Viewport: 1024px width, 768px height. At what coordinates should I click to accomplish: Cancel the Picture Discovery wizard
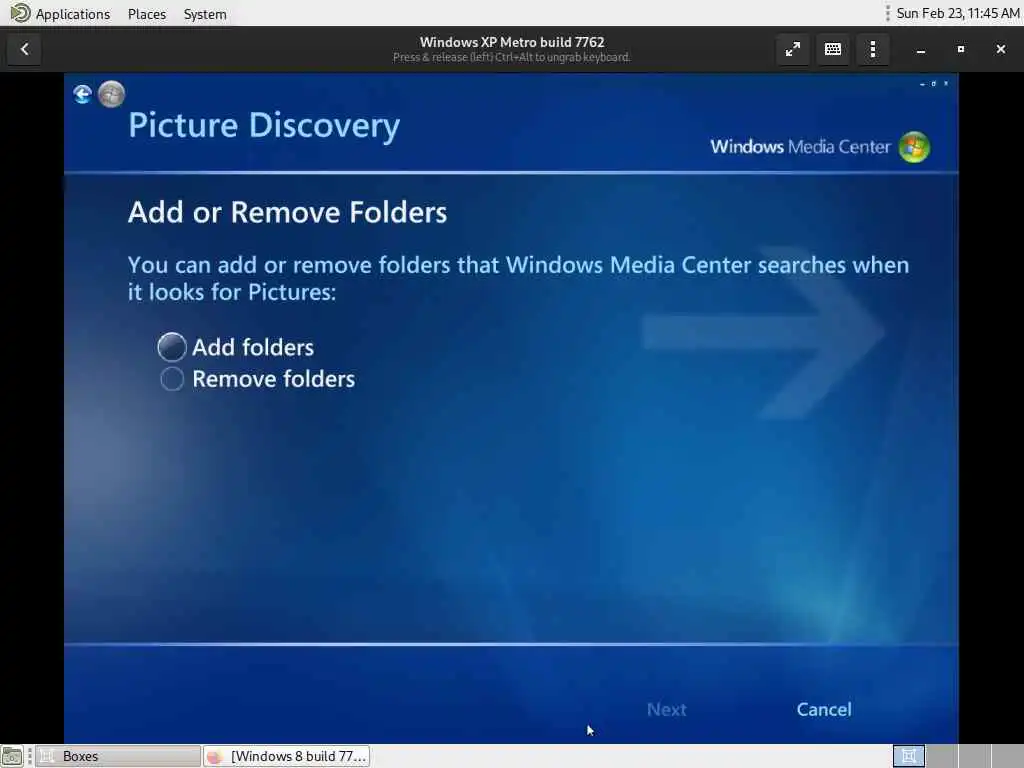[x=824, y=709]
